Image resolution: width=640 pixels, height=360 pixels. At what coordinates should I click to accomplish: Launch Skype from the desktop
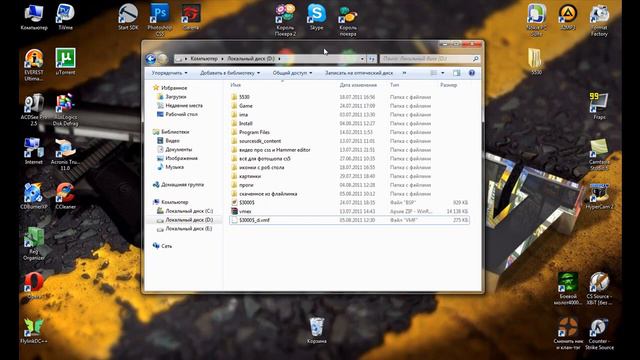[316, 17]
